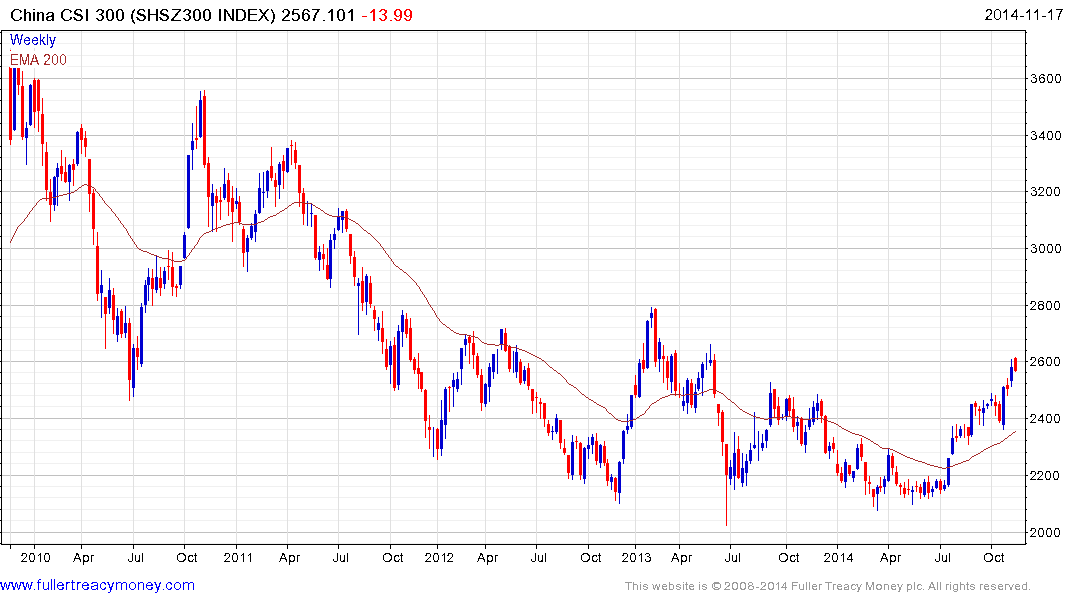Click the 3000 price axis label
The width and height of the screenshot is (1075, 600).
[x=1046, y=249]
